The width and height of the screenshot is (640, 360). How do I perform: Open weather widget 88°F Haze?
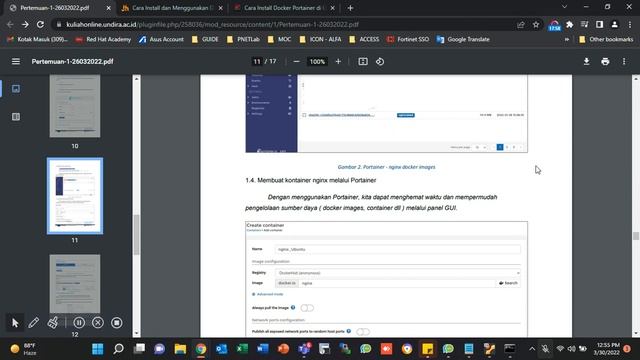coord(23,349)
